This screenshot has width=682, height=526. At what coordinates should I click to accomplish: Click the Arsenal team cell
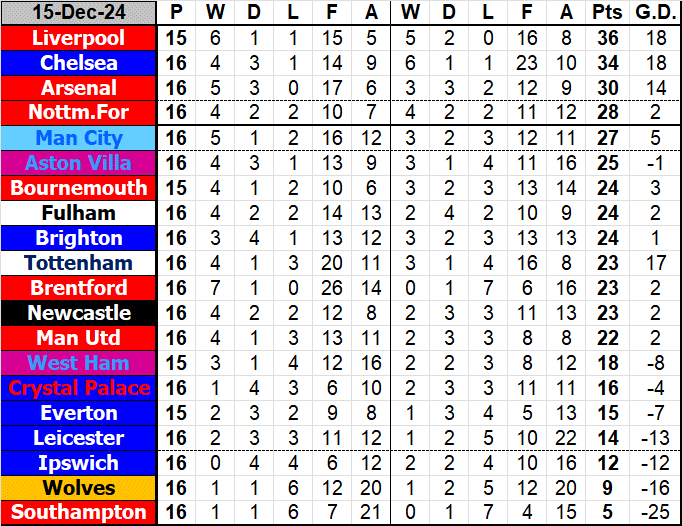(79, 88)
